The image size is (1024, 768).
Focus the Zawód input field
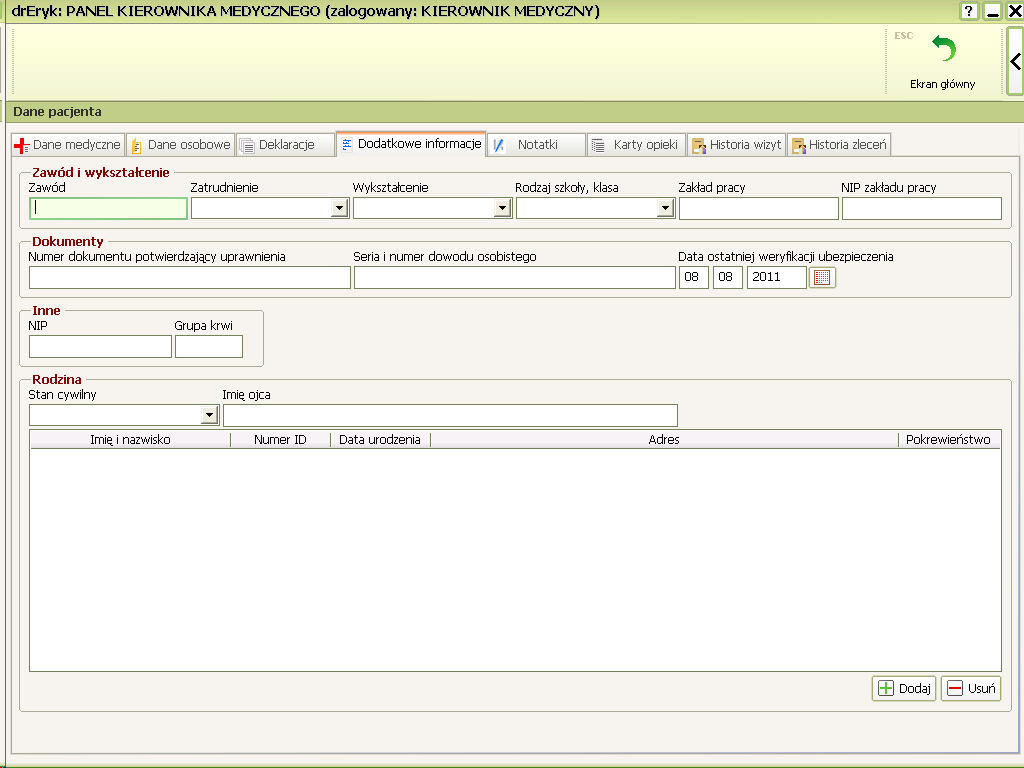pos(108,208)
